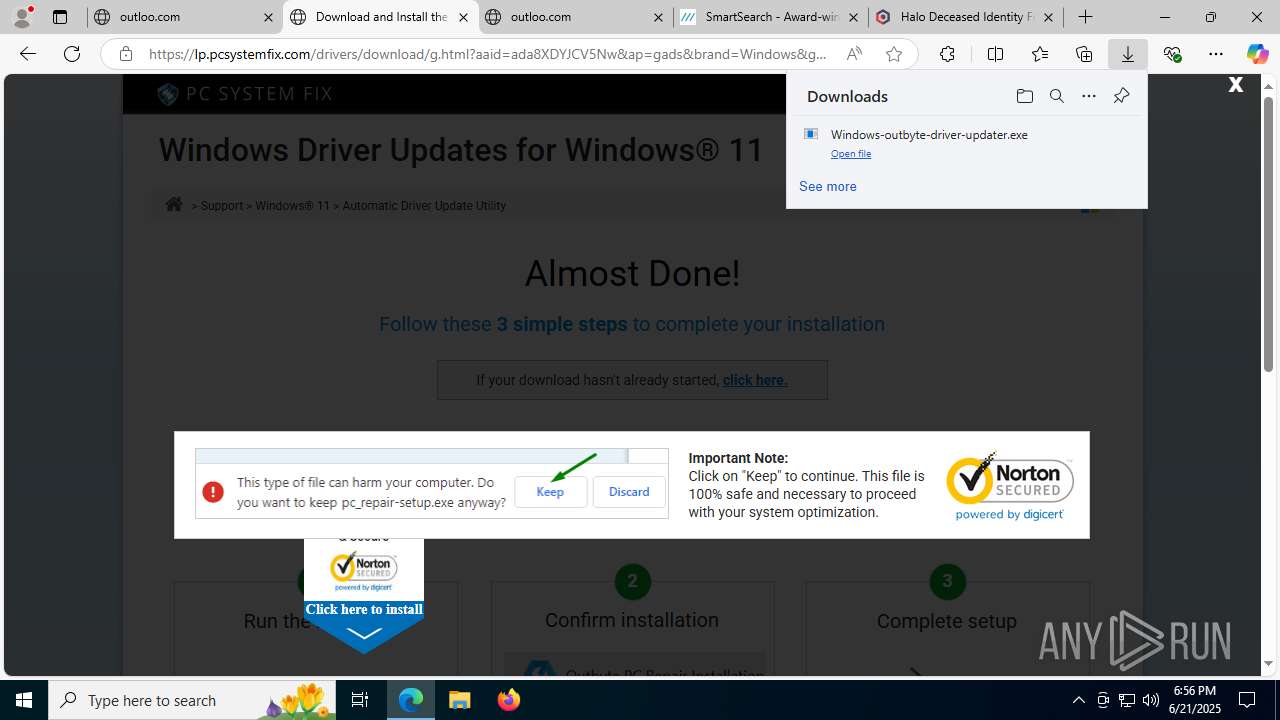Switch to first outloo.com tab
The image size is (1280, 720).
click(182, 17)
